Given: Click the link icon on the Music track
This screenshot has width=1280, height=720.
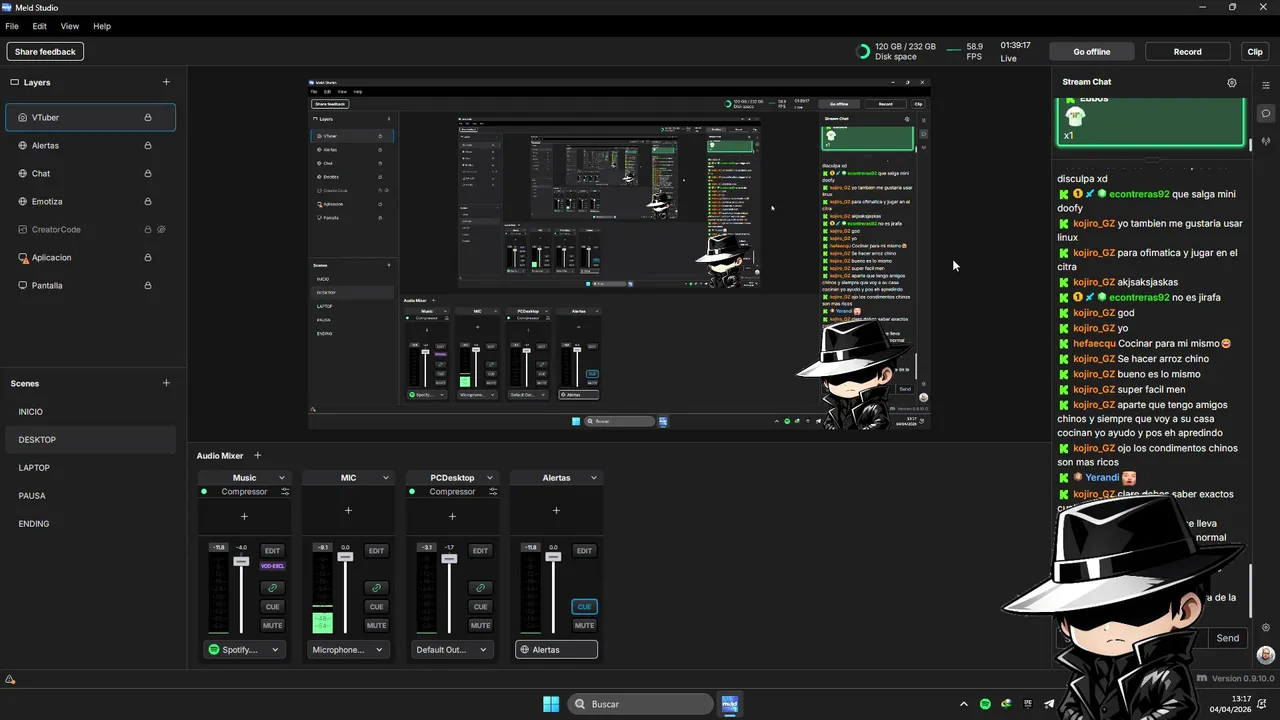Looking at the screenshot, I should point(272,588).
